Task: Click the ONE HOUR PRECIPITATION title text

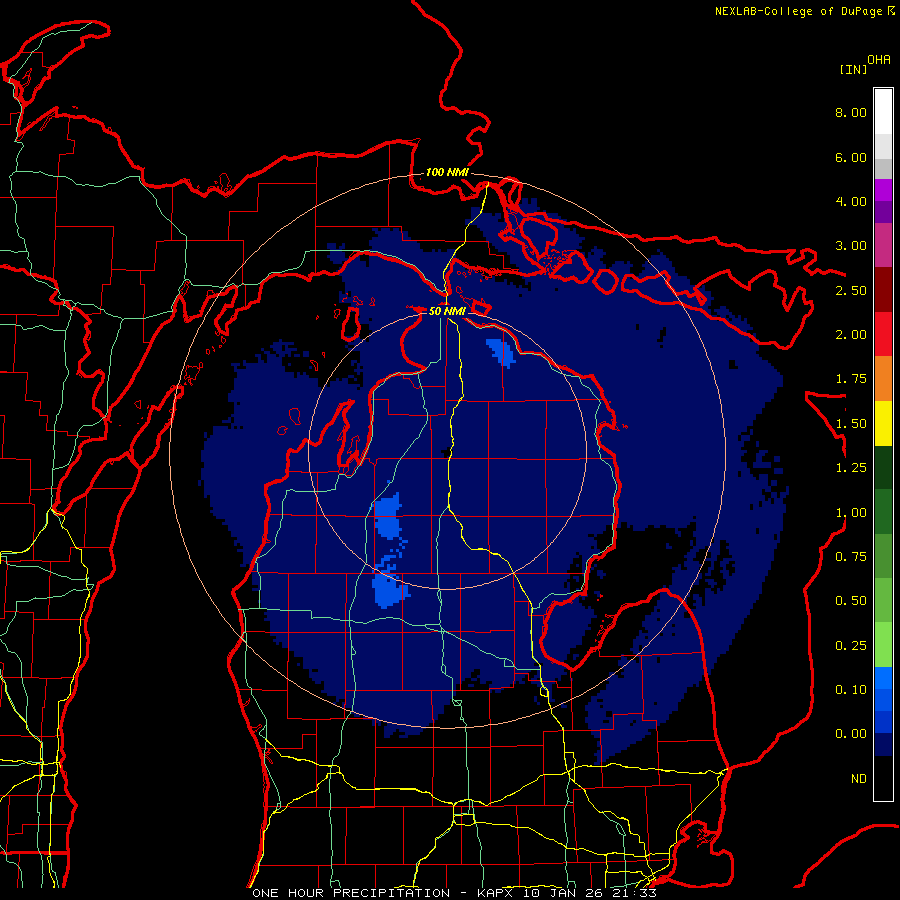Action: [x=351, y=893]
